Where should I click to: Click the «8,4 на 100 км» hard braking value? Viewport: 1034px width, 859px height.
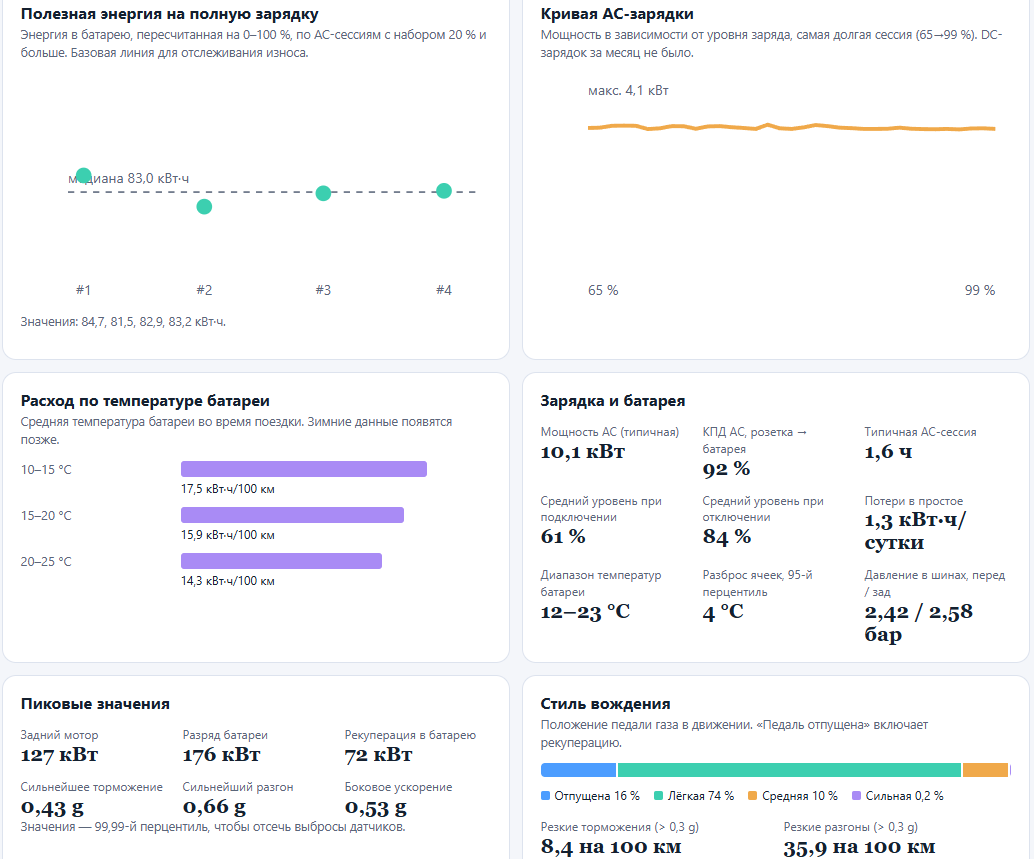pos(611,846)
